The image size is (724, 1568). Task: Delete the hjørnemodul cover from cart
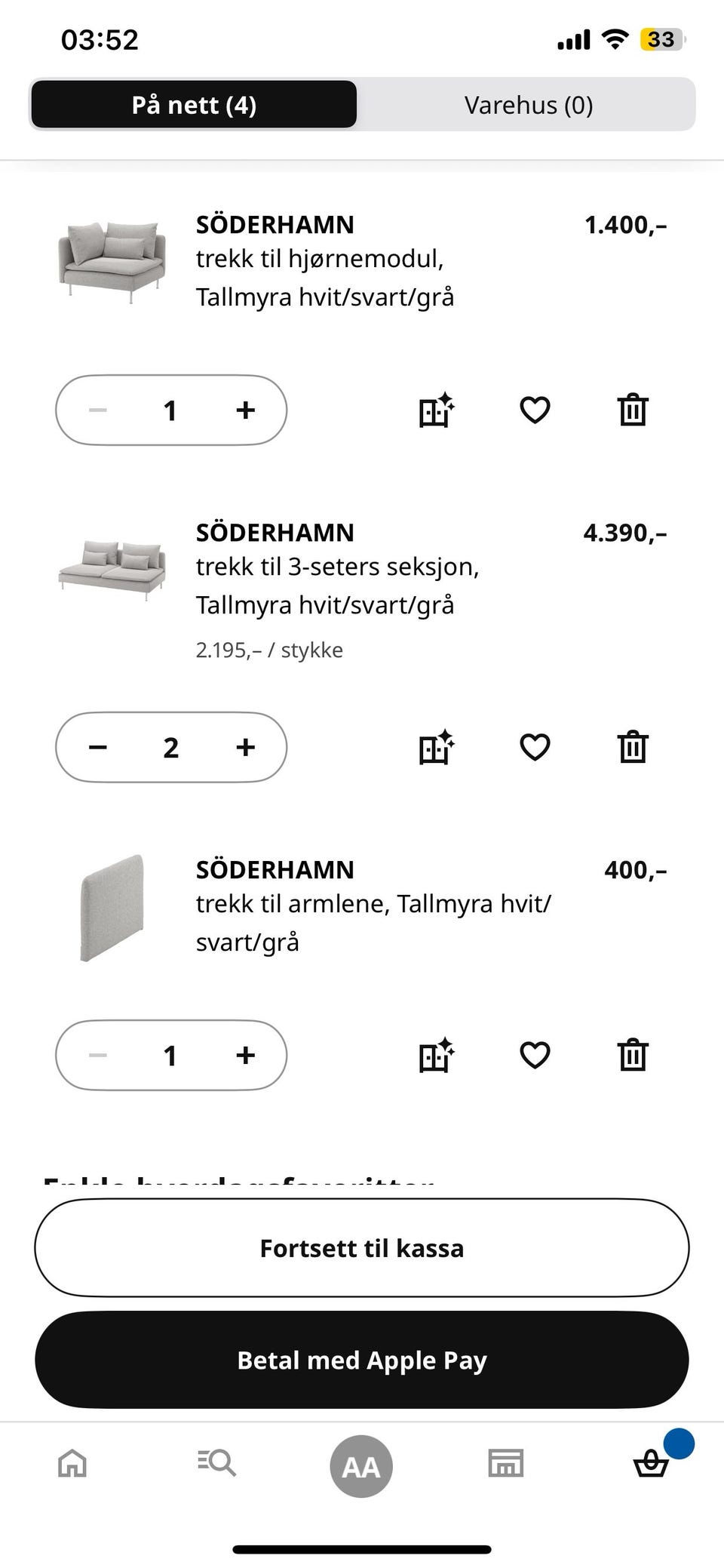[633, 410]
